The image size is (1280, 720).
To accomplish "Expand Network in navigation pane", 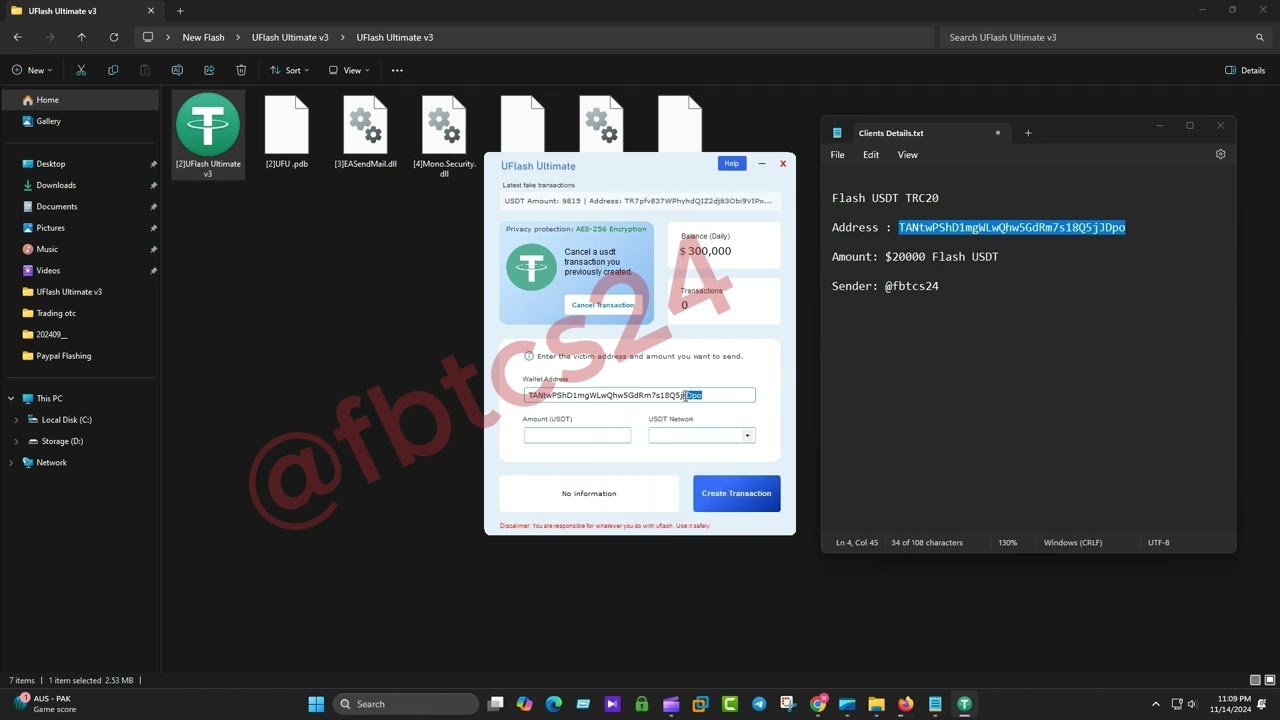I will coord(11,462).
